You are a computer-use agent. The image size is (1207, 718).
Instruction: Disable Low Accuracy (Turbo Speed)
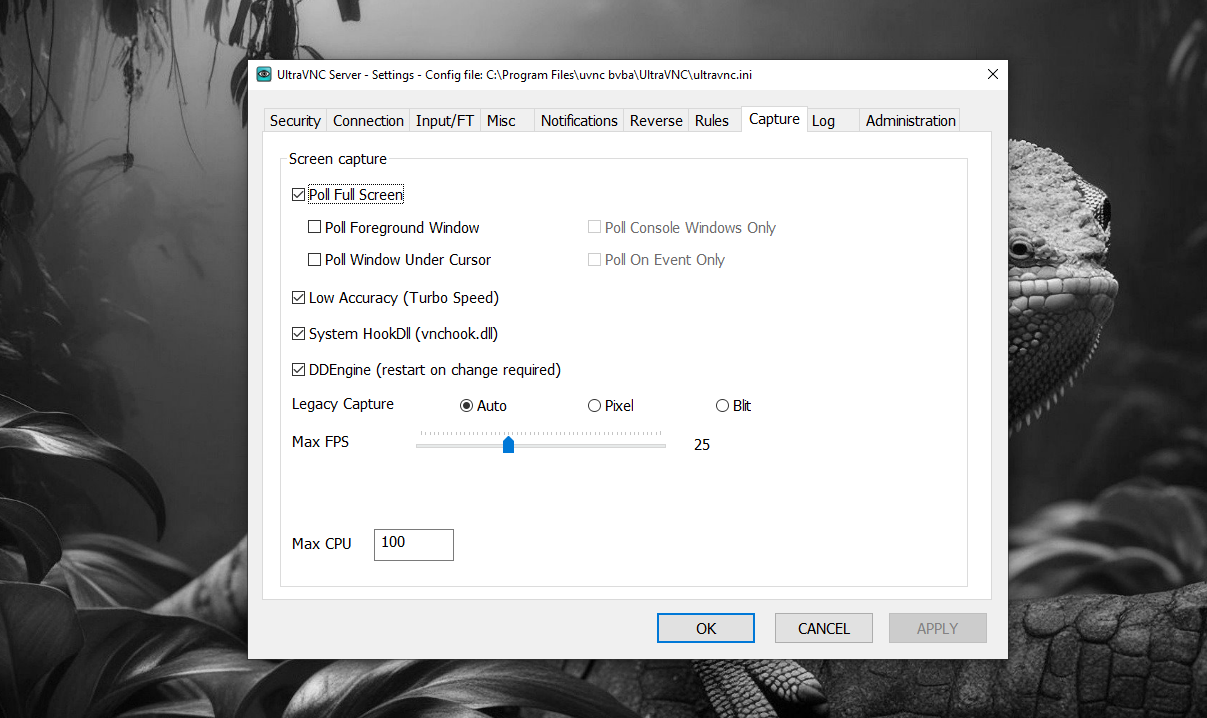pyautogui.click(x=299, y=298)
